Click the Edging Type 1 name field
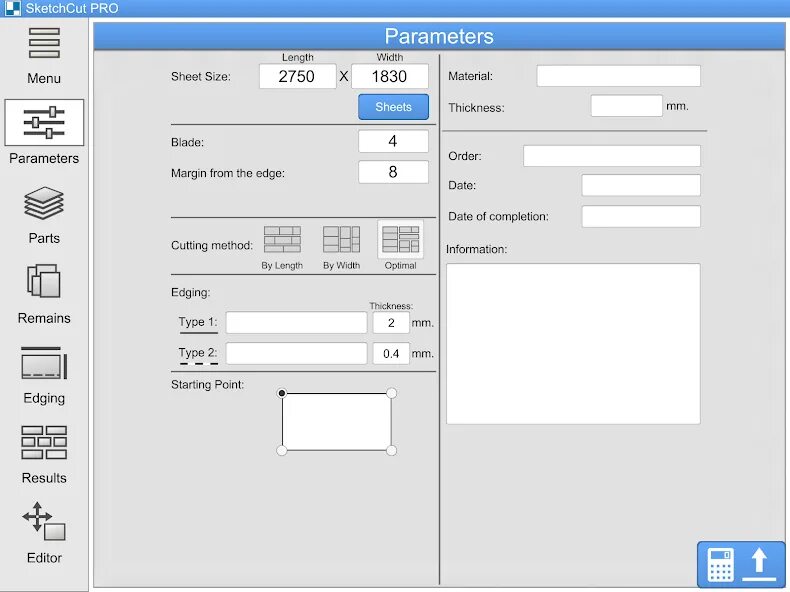The height and width of the screenshot is (592, 790). point(296,322)
